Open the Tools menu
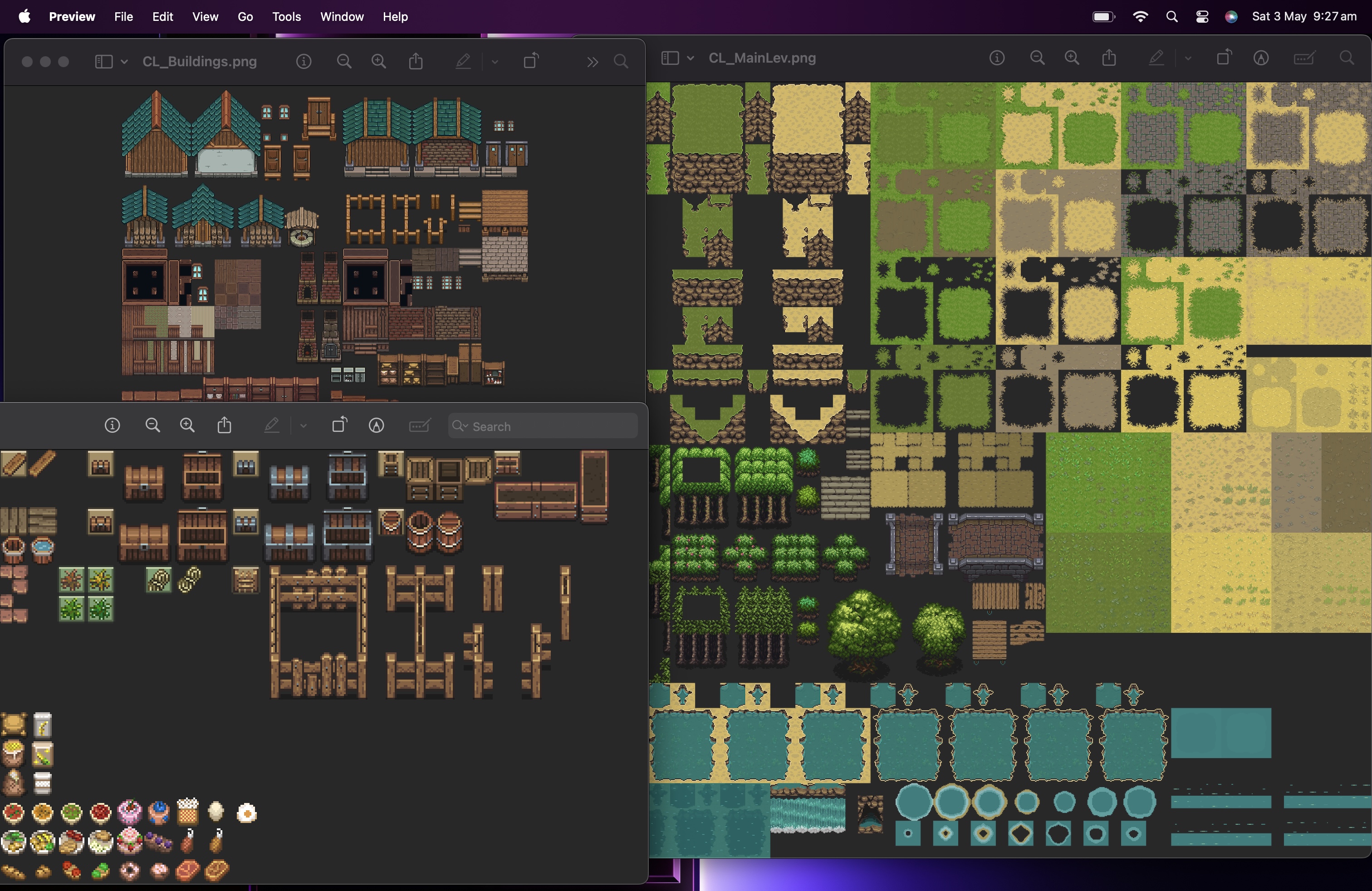This screenshot has height=891, width=1372. click(x=286, y=17)
